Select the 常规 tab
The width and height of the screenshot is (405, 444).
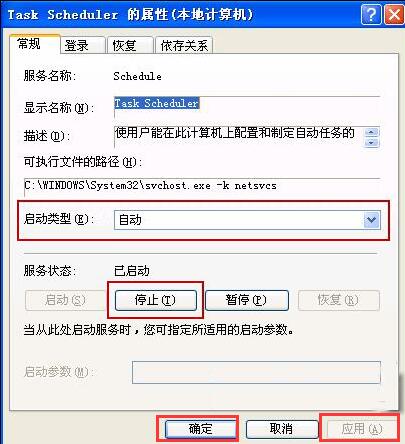35,44
